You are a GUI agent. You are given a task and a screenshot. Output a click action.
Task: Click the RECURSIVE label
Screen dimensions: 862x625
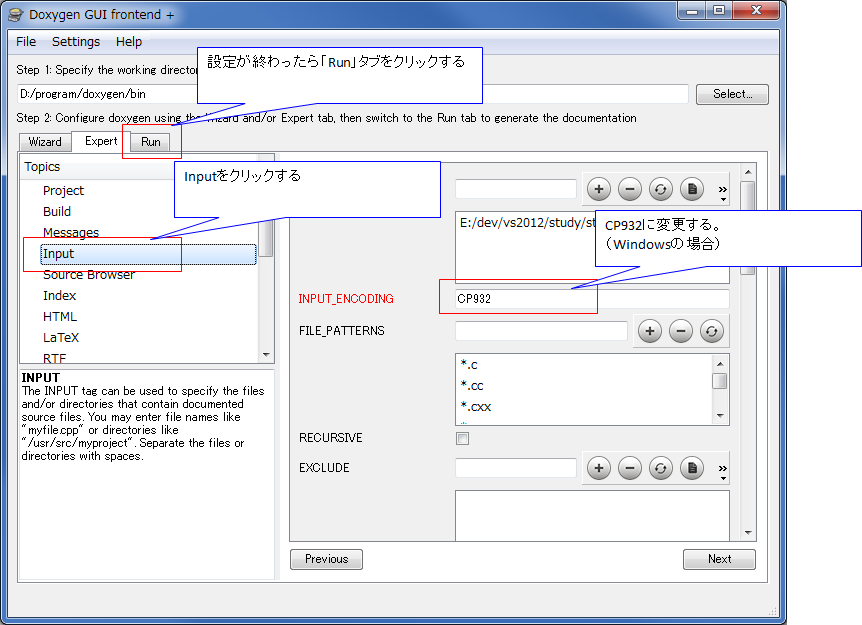click(330, 438)
